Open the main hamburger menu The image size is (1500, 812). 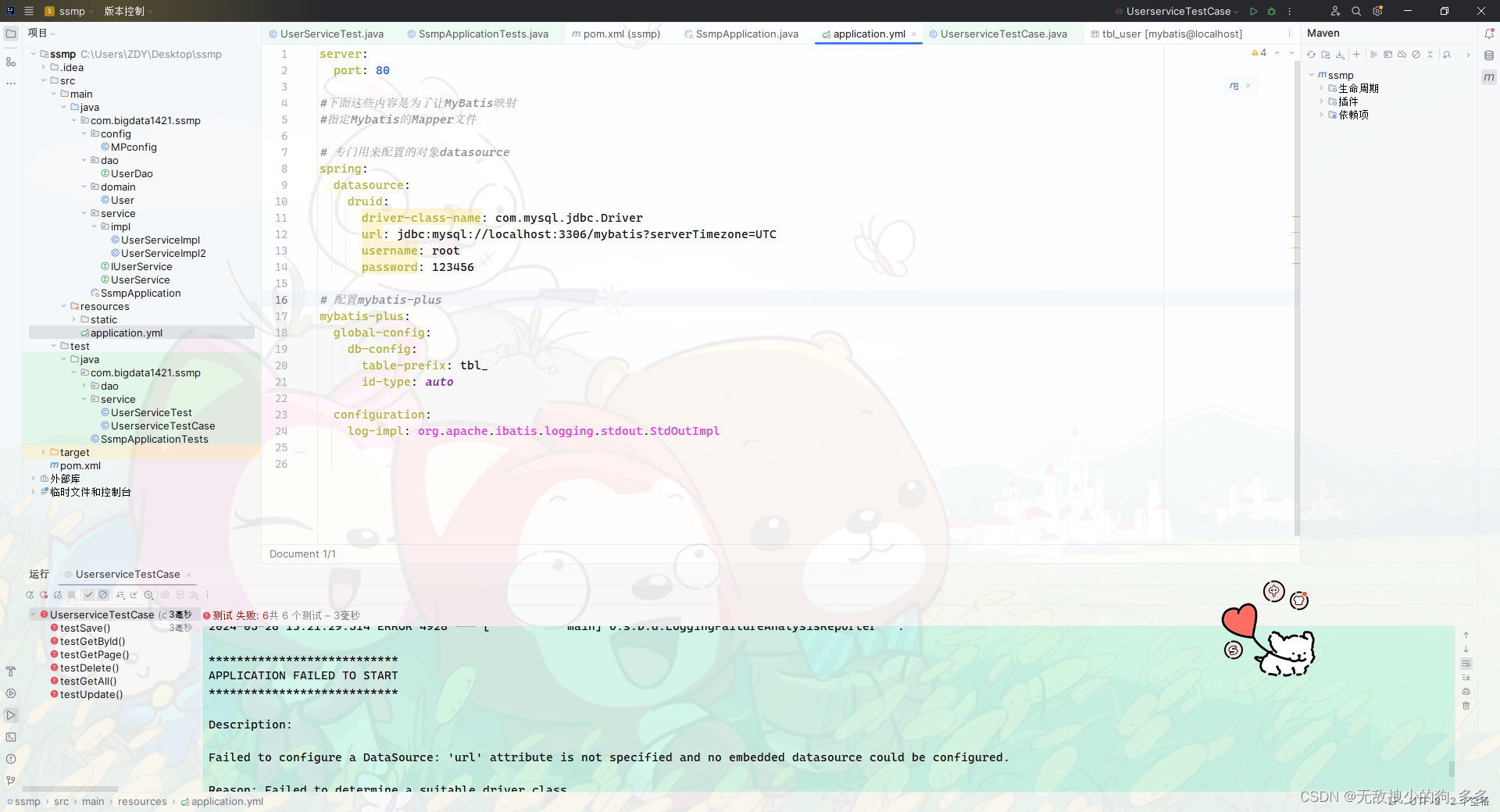pyautogui.click(x=29, y=11)
